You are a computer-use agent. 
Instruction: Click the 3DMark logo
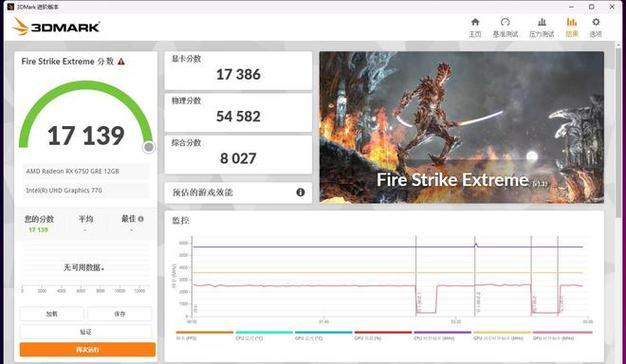(56, 27)
